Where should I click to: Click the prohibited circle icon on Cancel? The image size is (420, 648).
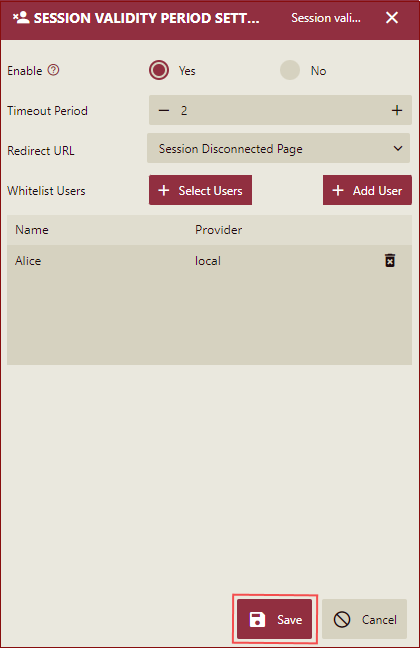[x=342, y=619]
